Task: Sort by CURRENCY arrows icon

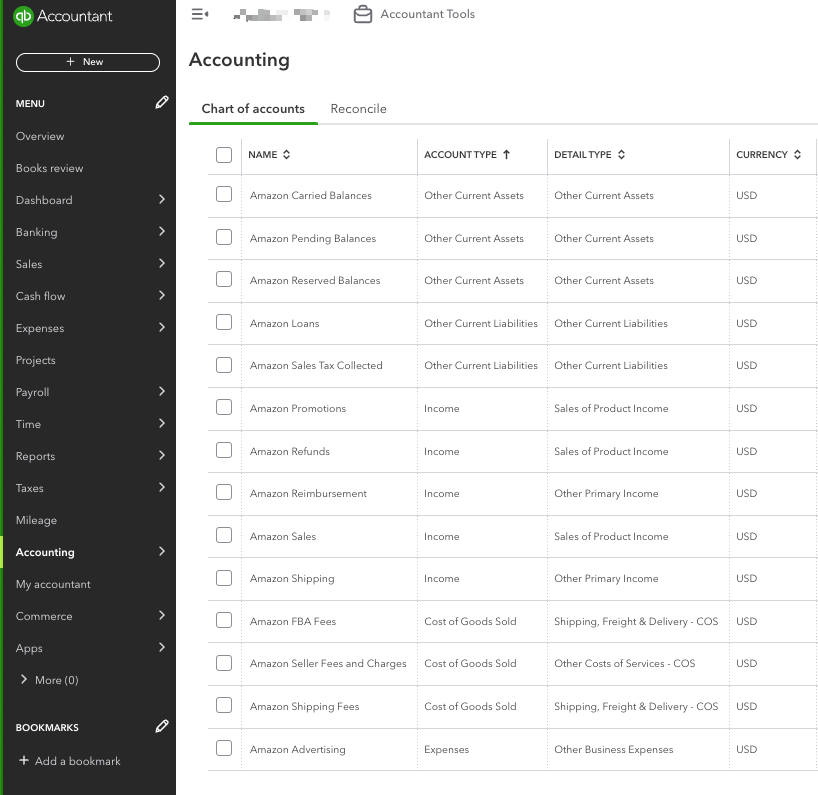Action: click(797, 154)
